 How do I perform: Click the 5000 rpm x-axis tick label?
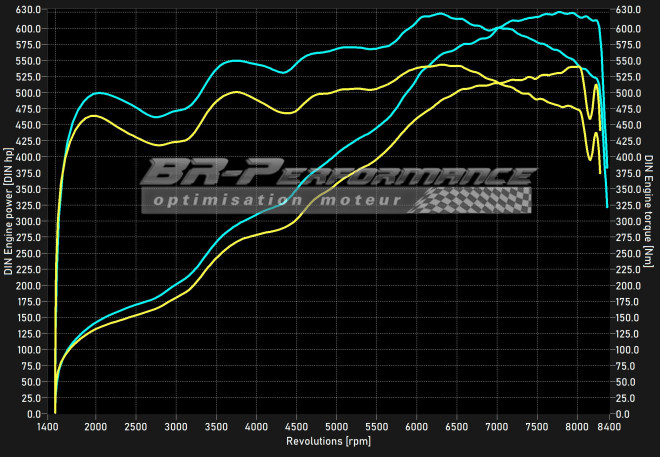coord(337,425)
